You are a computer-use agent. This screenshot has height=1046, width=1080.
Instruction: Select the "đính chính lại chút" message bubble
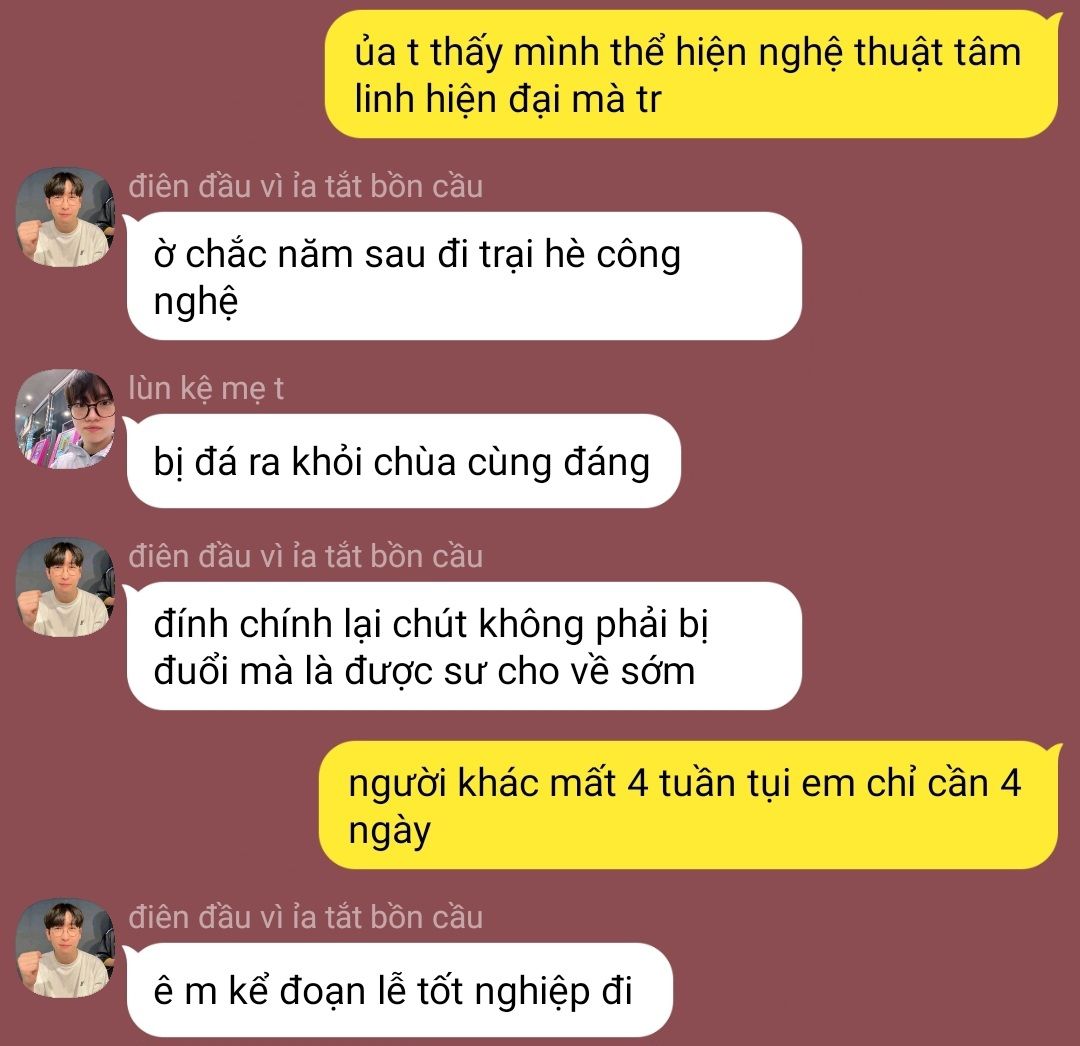click(464, 646)
